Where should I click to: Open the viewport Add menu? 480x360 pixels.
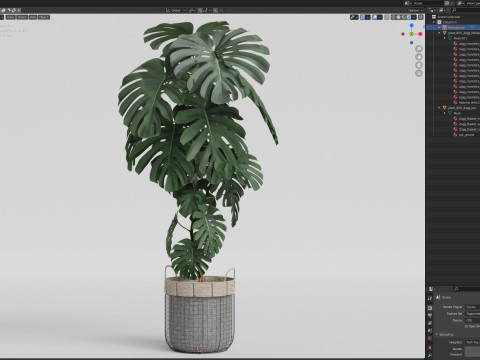pyautogui.click(x=33, y=17)
